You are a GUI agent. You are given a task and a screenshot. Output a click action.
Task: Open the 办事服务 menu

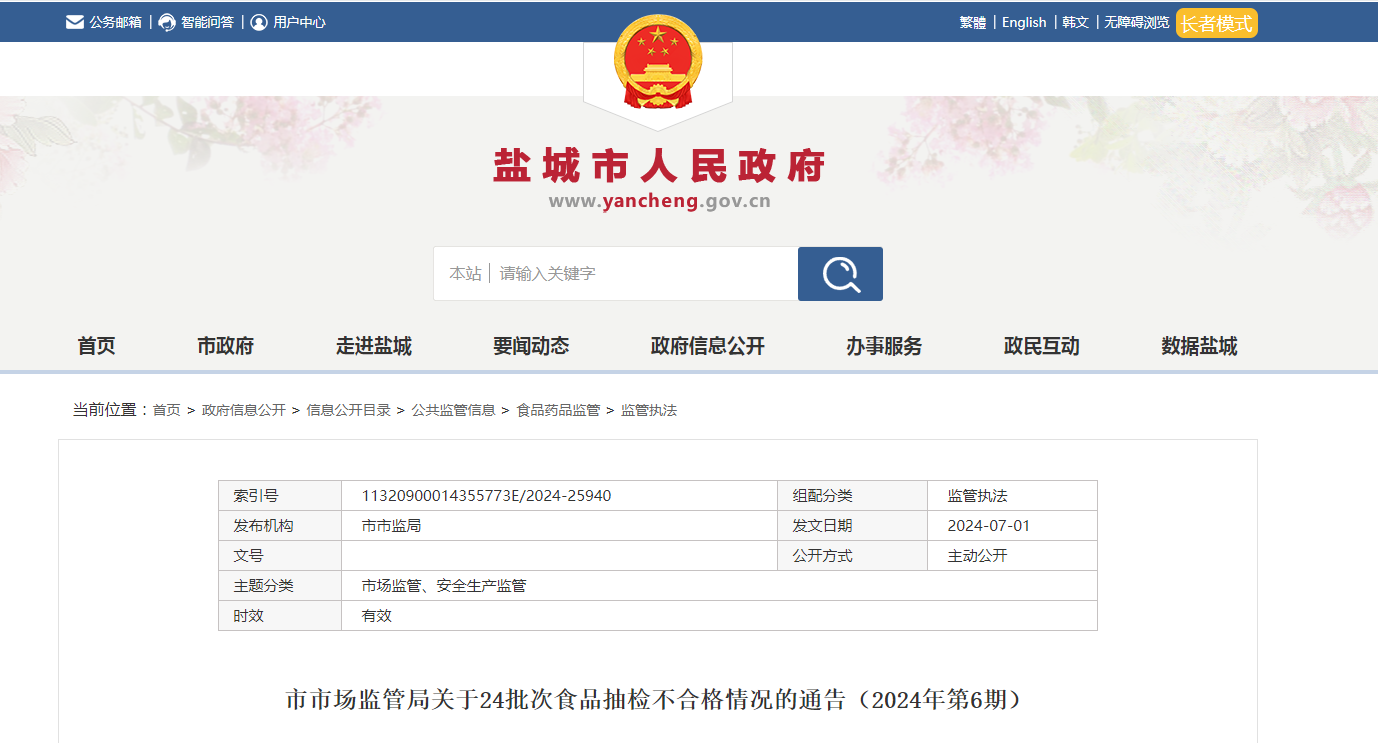(884, 346)
